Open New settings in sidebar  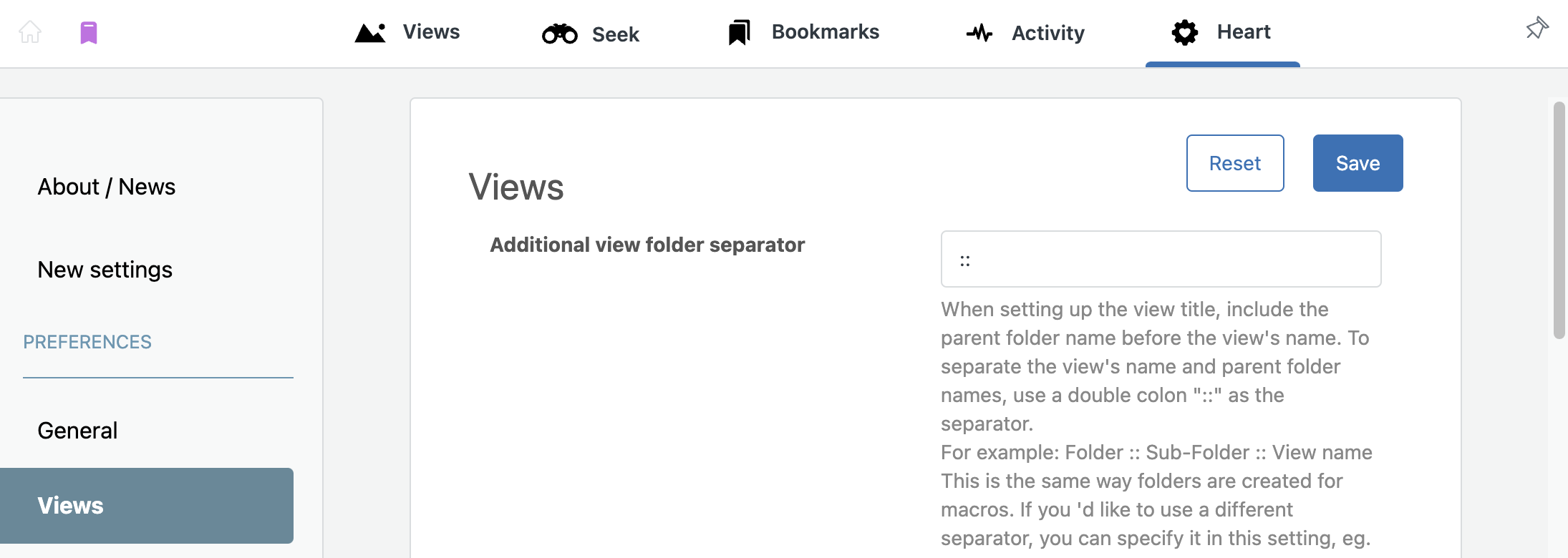pyautogui.click(x=105, y=270)
